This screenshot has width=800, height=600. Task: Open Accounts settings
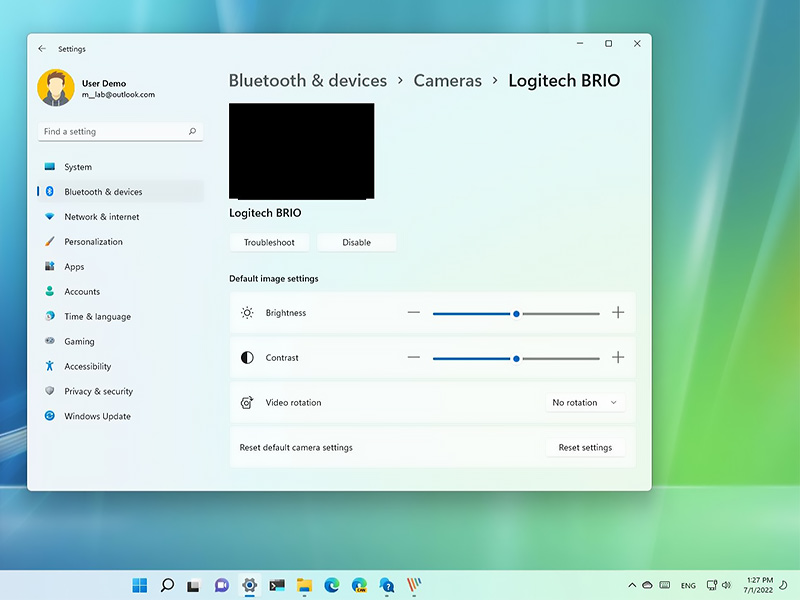click(x=120, y=292)
